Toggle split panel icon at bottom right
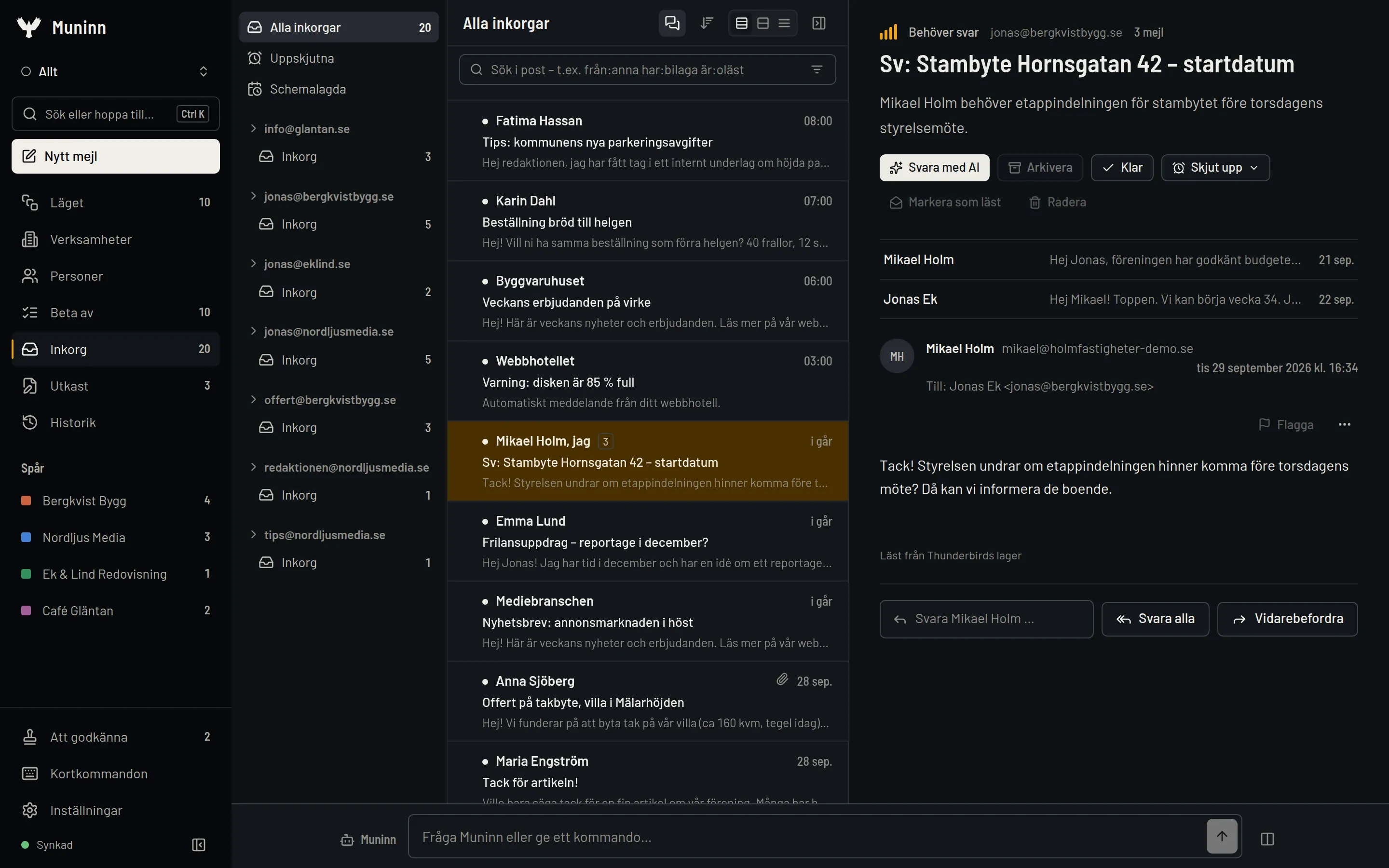 click(x=1267, y=839)
